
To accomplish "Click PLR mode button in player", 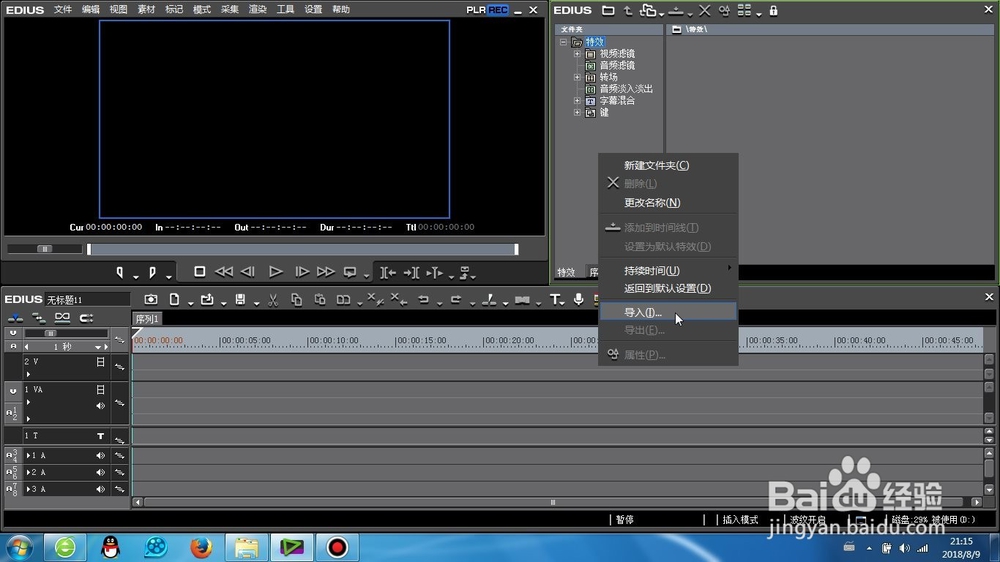I will click(476, 10).
